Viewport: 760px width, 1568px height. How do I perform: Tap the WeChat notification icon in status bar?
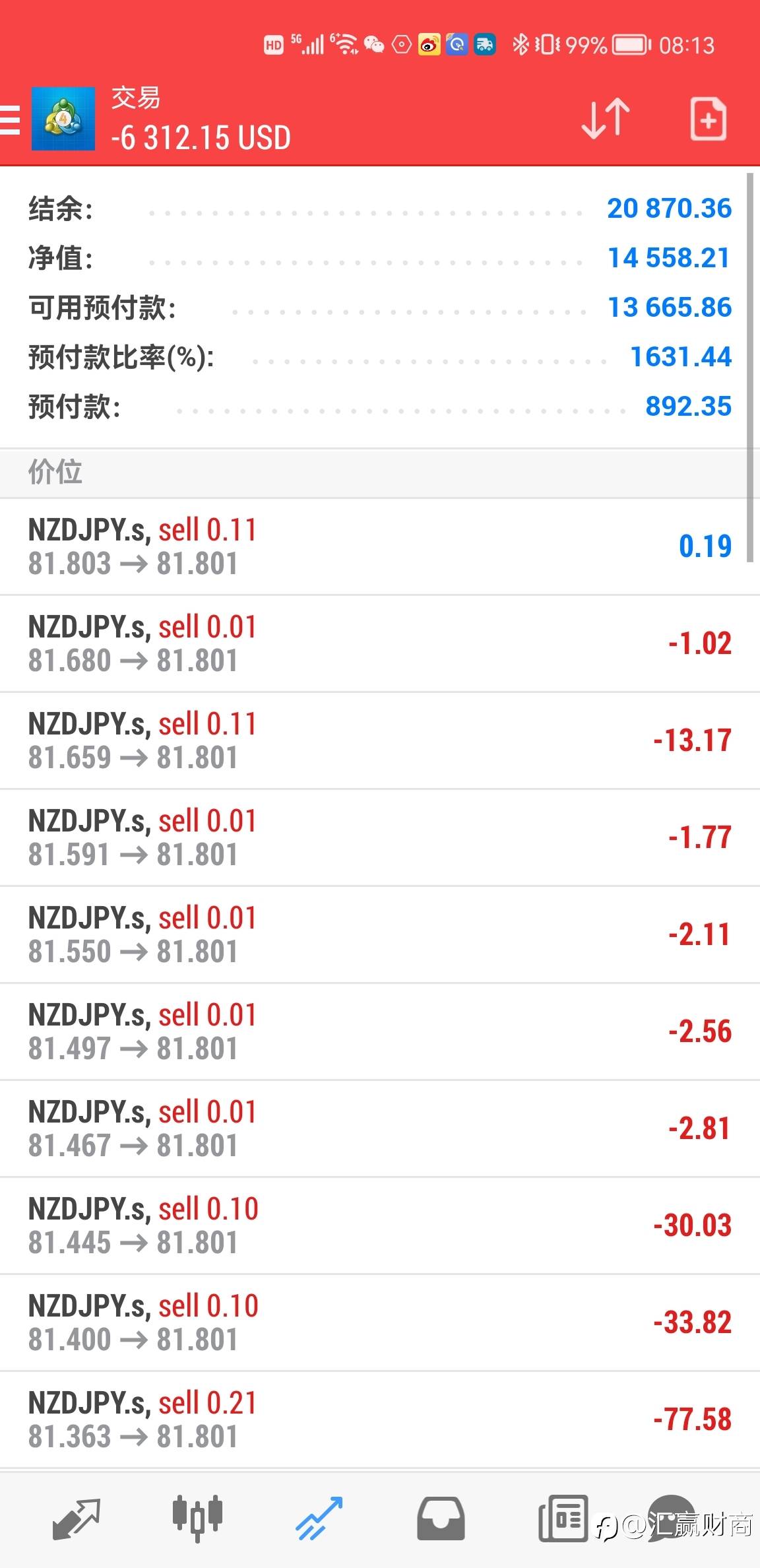tap(374, 45)
